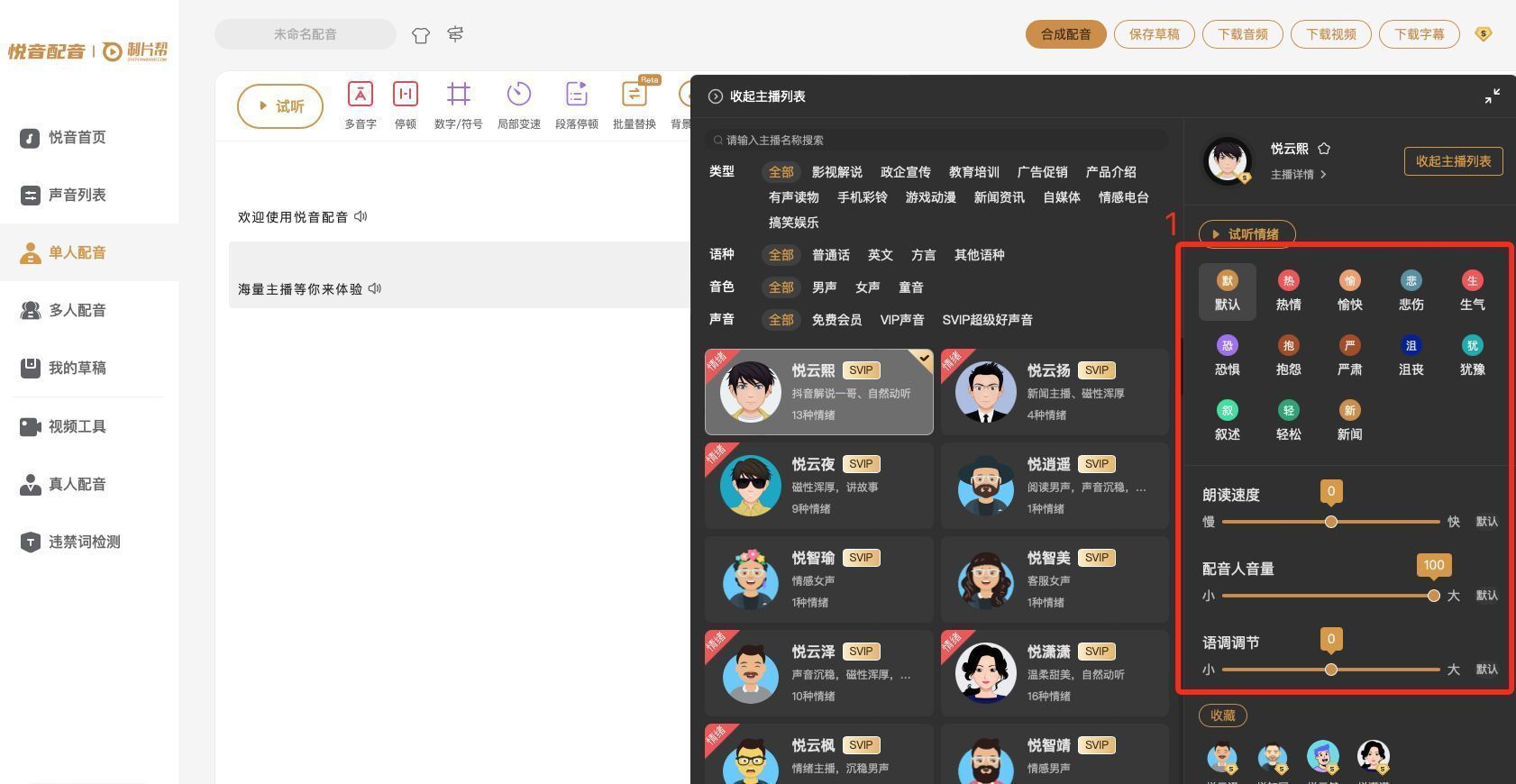This screenshot has height=784, width=1516.
Task: Expand 主播详情 for 悦云熙
Action: tap(1299, 174)
